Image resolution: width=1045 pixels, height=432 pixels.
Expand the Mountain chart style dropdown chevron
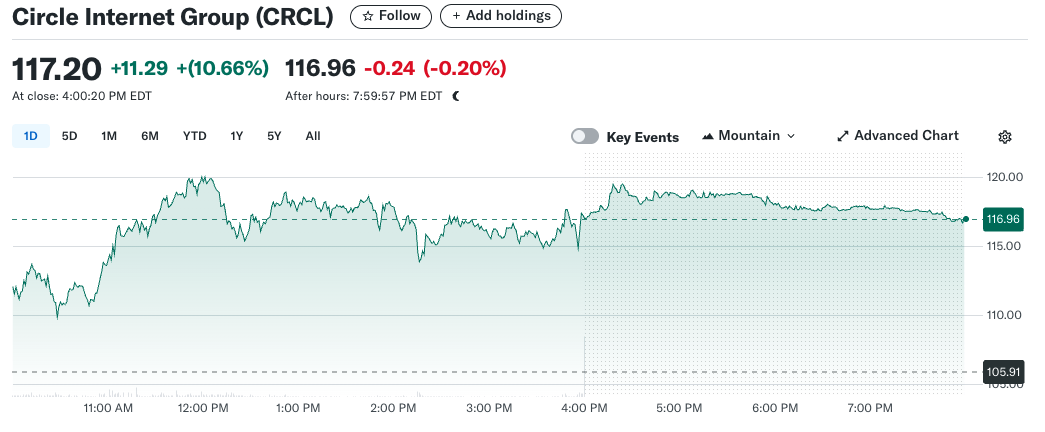click(x=791, y=136)
